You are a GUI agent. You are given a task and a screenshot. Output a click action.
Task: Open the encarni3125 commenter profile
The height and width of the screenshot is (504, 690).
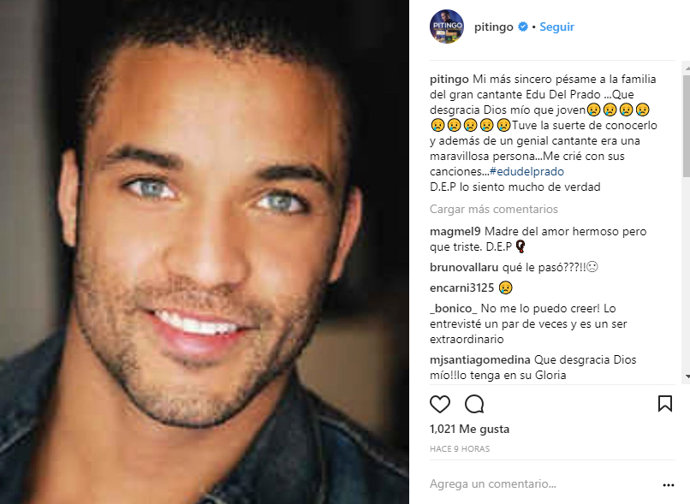tap(462, 288)
